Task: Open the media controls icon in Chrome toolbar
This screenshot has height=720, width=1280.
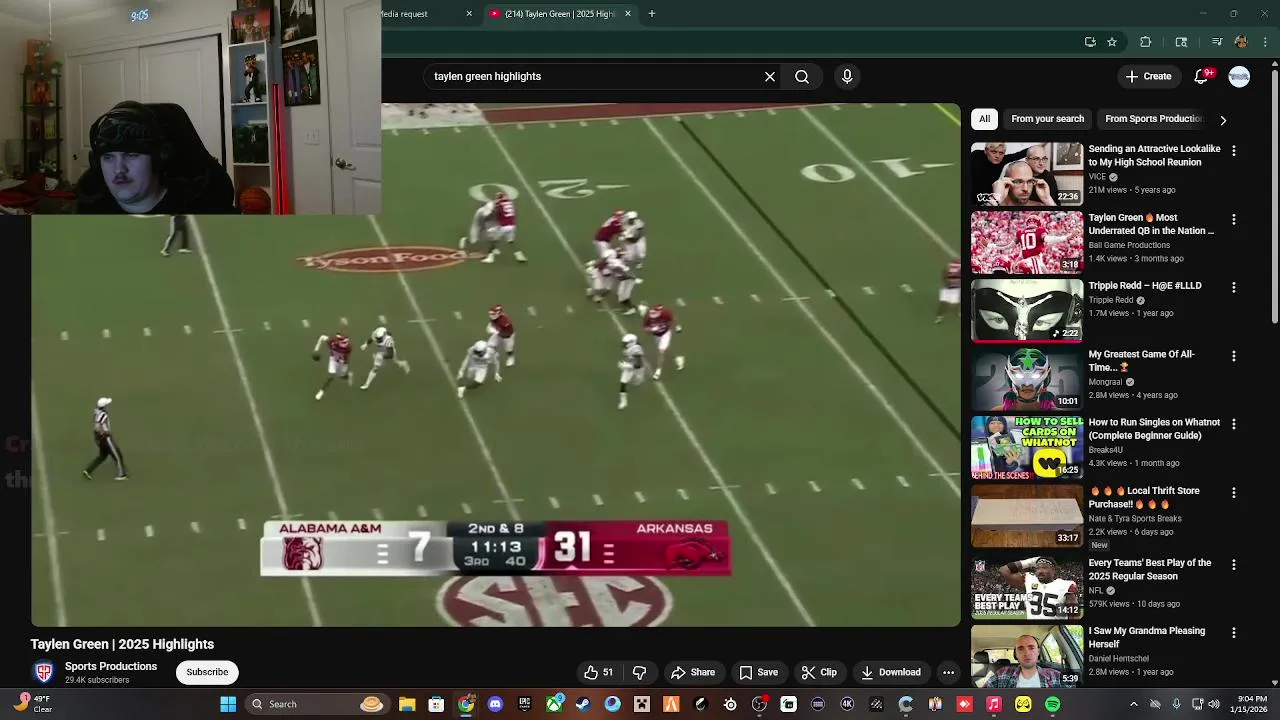Action: pos(1216,42)
